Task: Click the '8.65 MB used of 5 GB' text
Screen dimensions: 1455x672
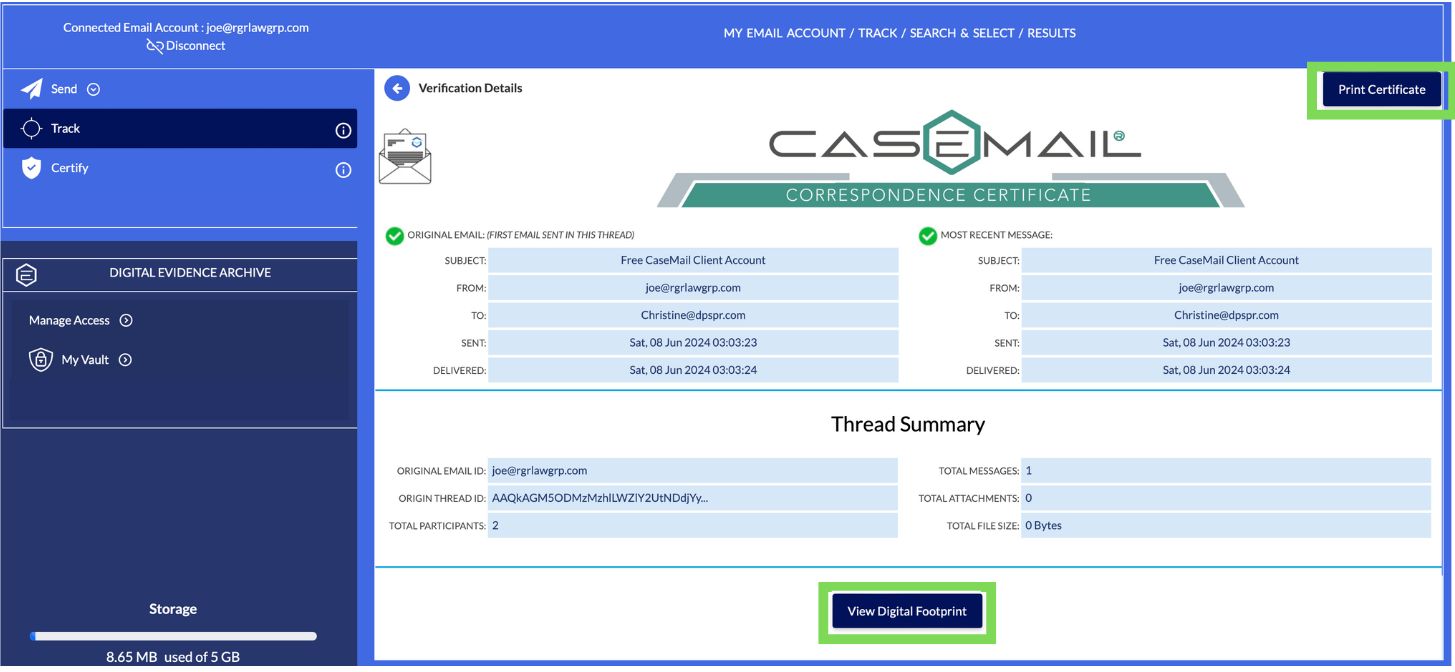Action: [x=173, y=658]
